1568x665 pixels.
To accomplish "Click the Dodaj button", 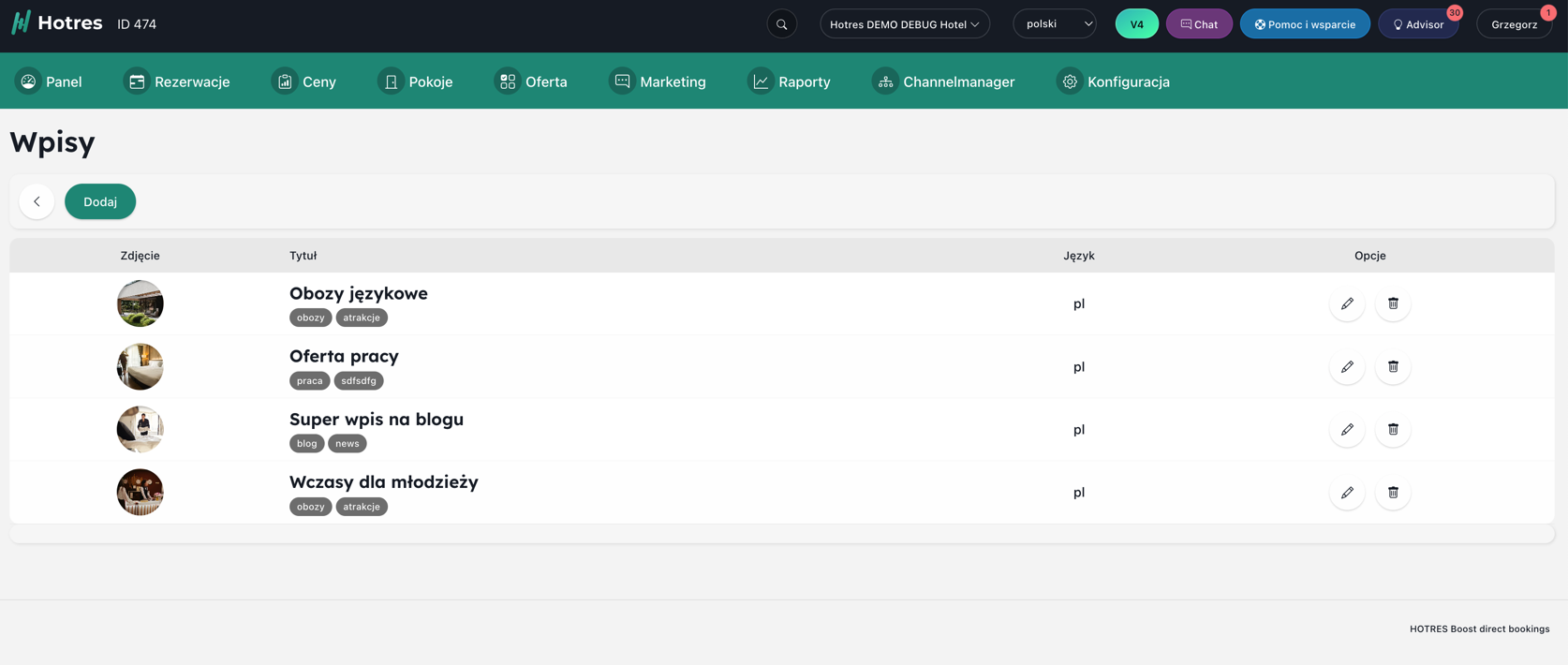I will point(100,201).
